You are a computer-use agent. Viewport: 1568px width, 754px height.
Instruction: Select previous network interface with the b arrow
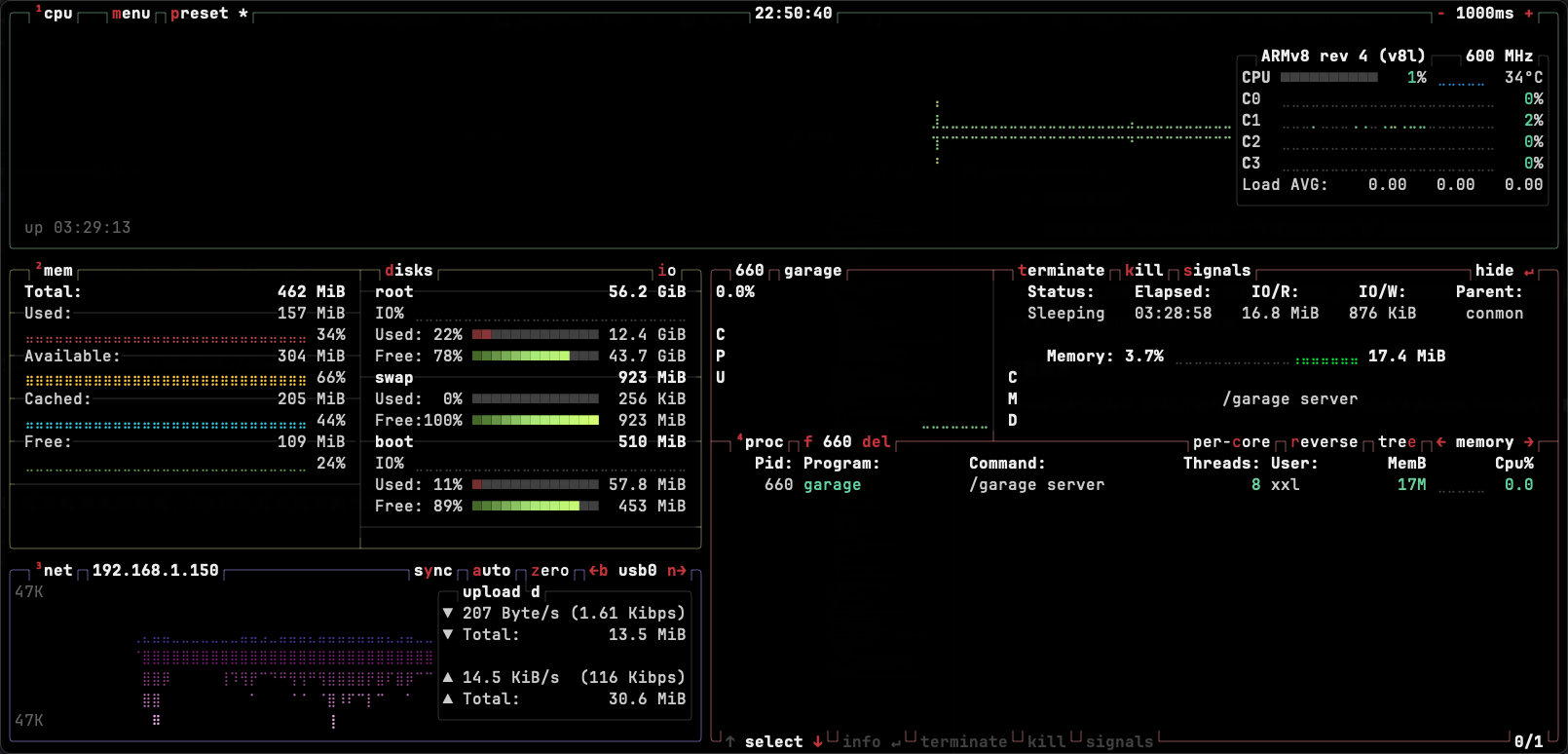tap(599, 571)
